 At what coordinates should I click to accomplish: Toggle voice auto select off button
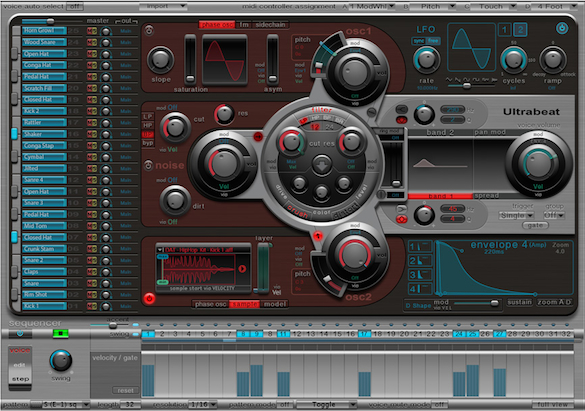point(75,6)
